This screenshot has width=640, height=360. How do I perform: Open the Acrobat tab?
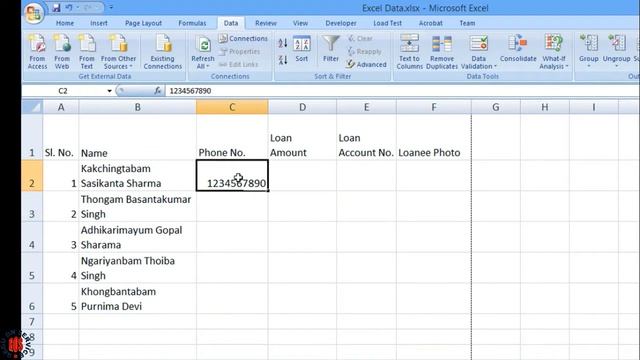click(431, 23)
